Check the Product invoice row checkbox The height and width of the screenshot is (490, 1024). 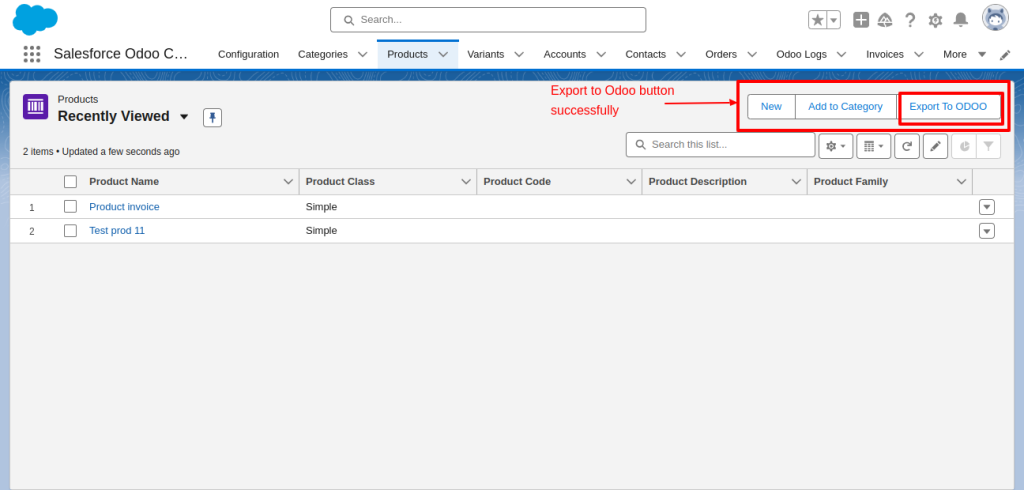click(x=71, y=206)
